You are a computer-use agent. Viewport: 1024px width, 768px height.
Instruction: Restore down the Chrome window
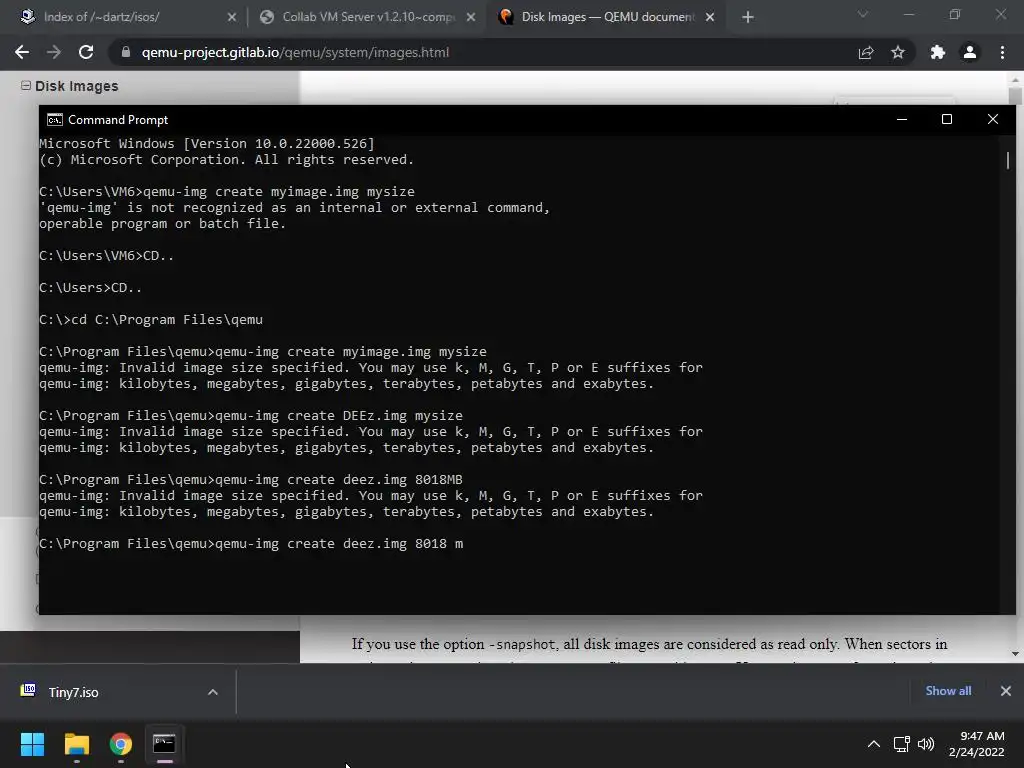955,14
